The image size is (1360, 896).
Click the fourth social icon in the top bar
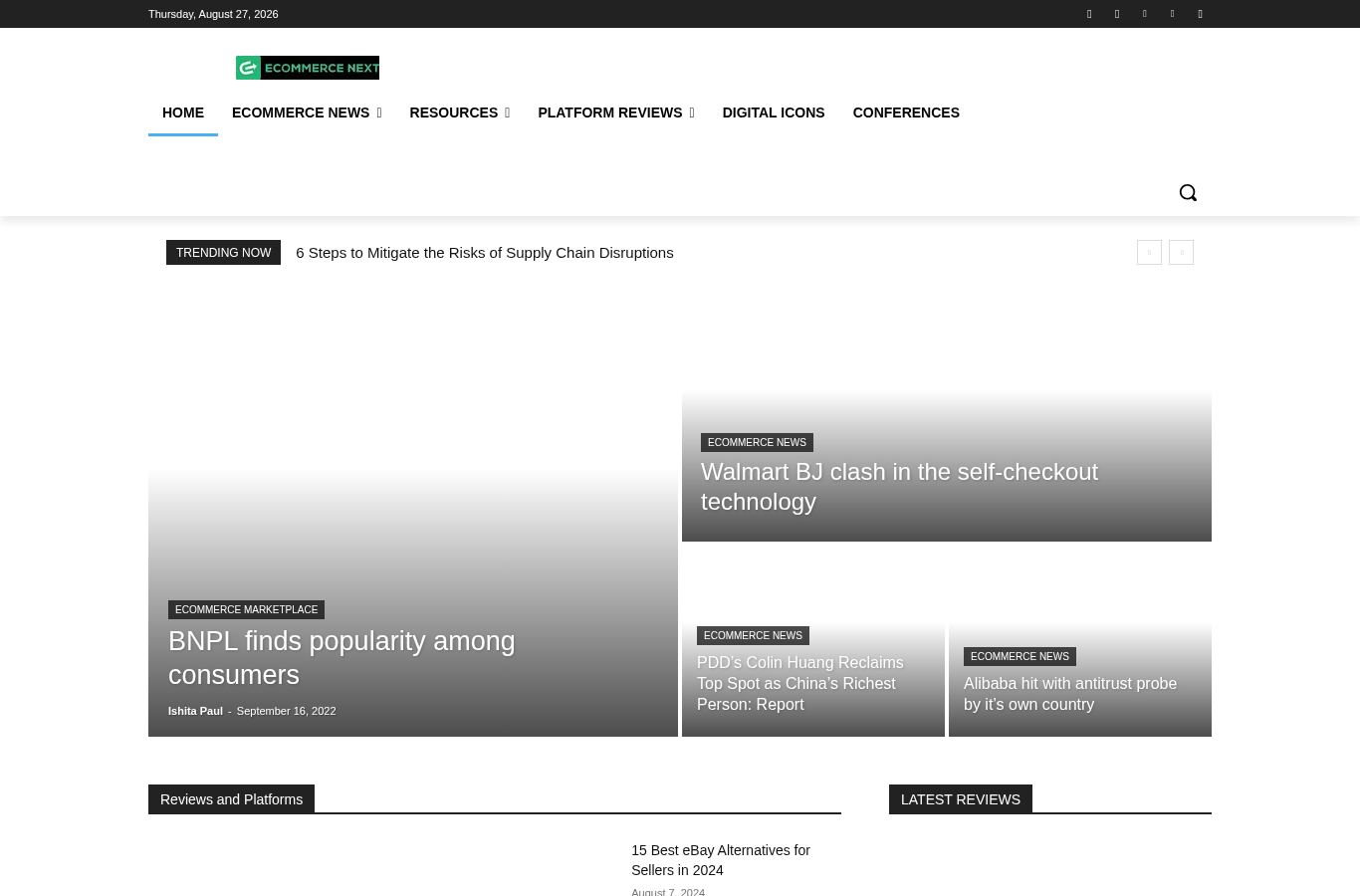(x=1172, y=14)
